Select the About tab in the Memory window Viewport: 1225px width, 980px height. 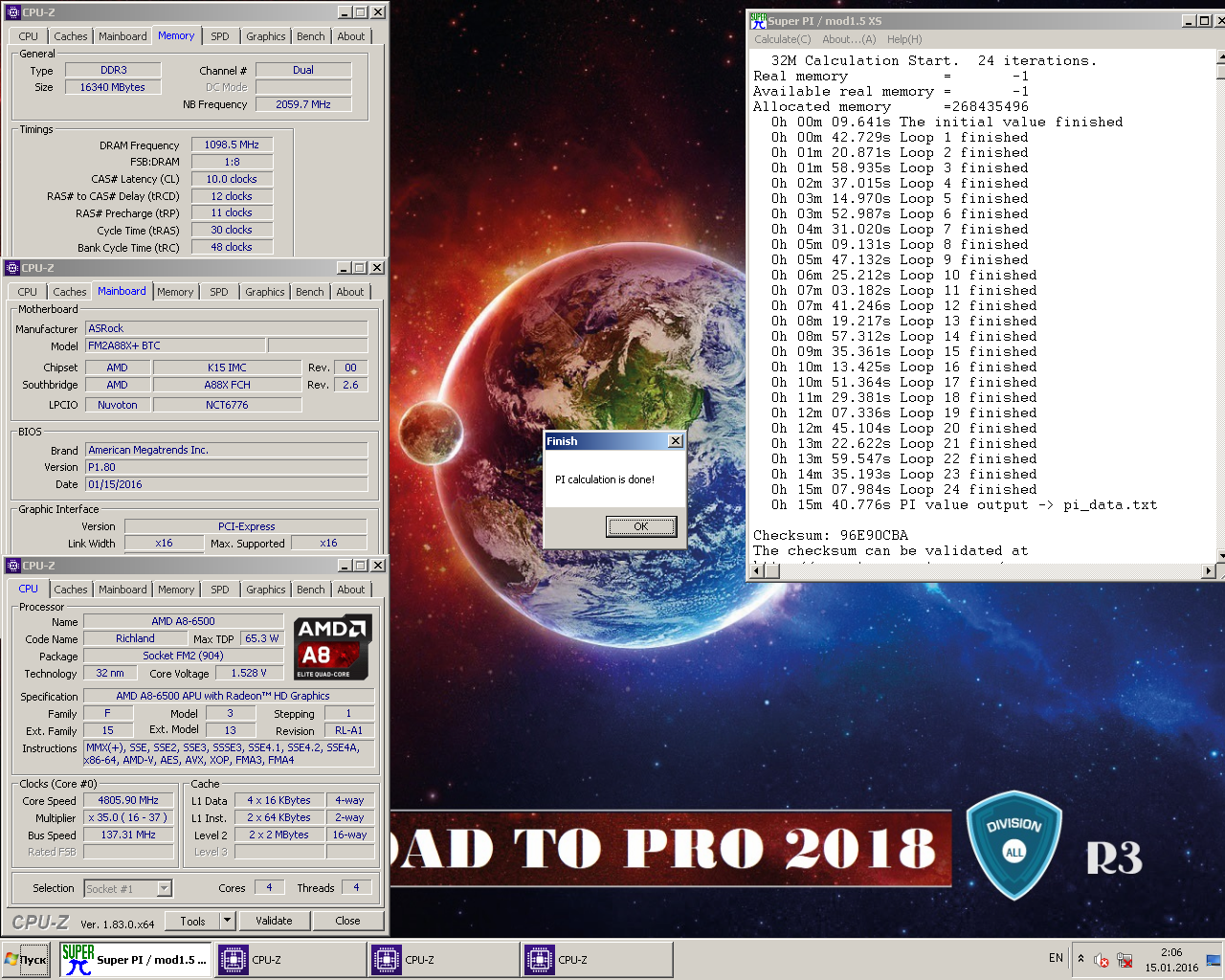click(x=351, y=36)
